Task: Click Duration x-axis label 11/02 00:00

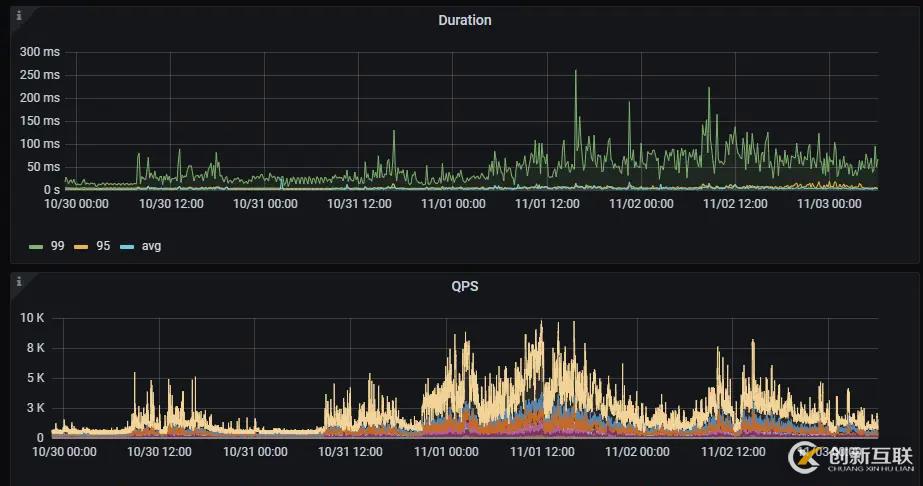Action: click(641, 204)
